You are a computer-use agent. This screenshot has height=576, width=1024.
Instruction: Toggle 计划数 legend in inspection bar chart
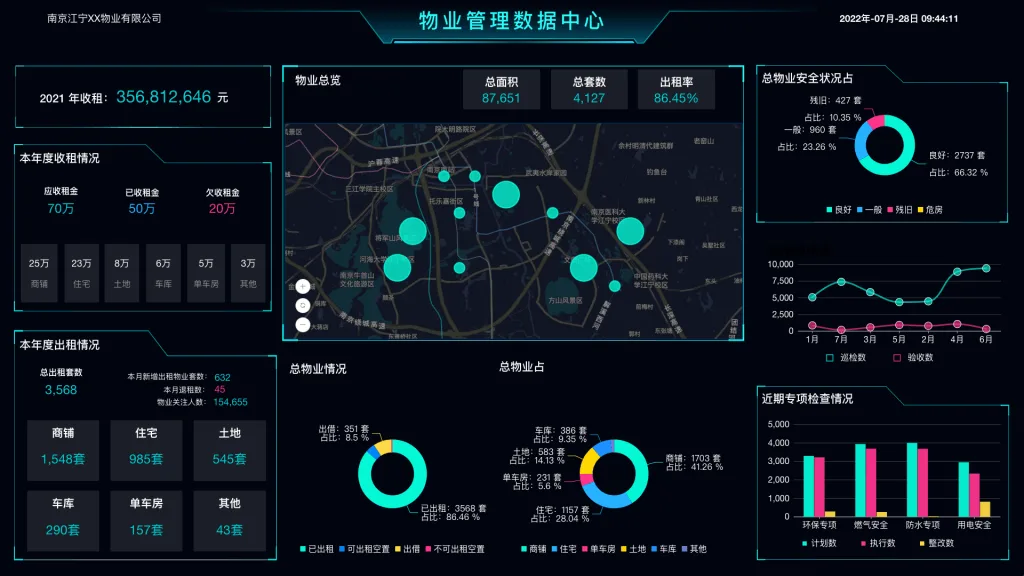tap(819, 543)
